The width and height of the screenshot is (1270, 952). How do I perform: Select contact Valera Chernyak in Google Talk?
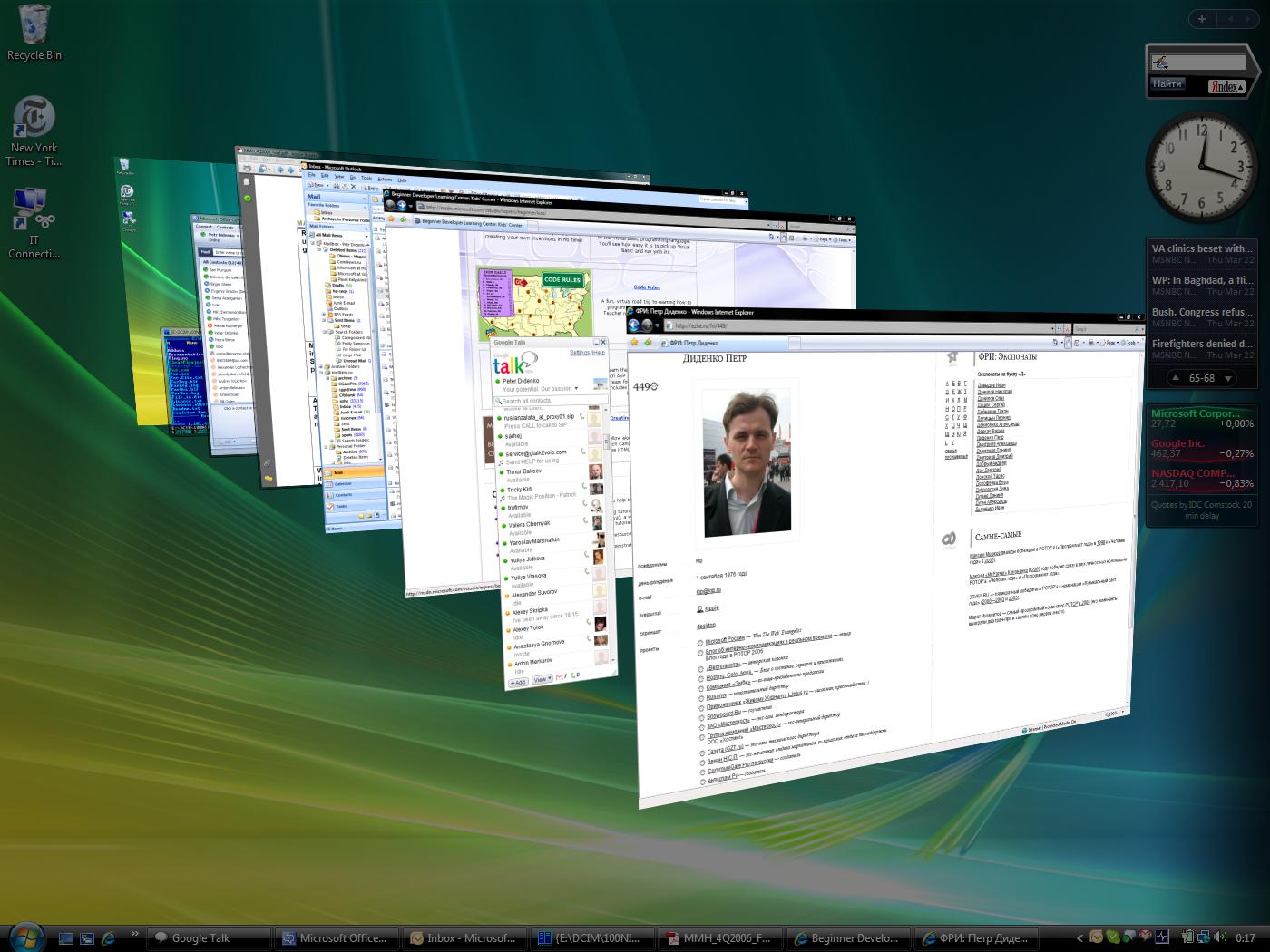[552, 528]
